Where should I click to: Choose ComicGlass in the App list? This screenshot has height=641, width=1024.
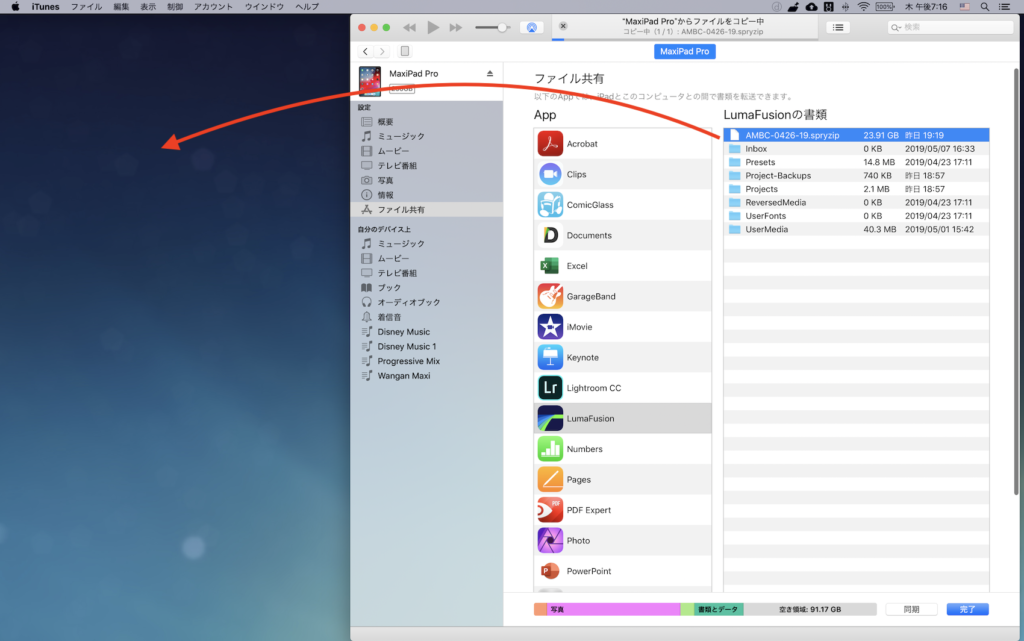(x=622, y=205)
